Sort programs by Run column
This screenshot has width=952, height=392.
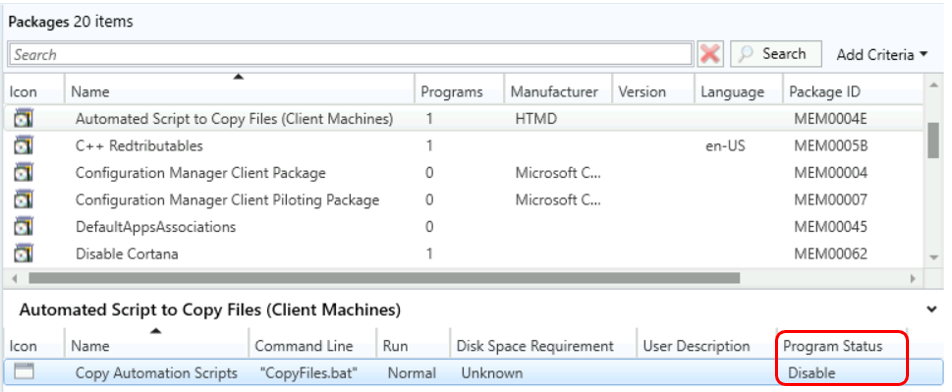[x=413, y=346]
